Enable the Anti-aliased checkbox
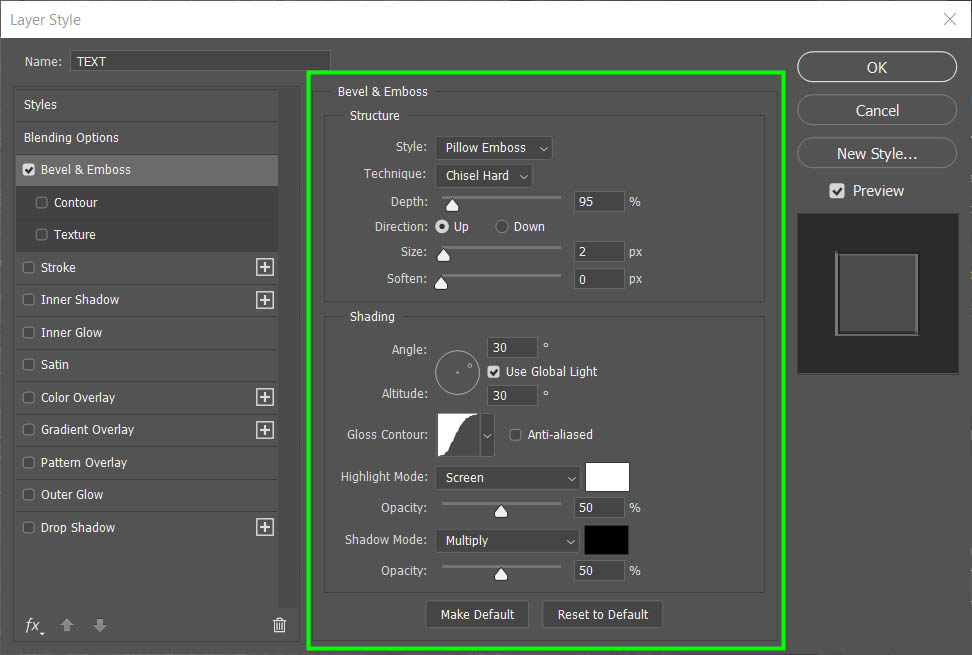The height and width of the screenshot is (655, 972). 515,435
